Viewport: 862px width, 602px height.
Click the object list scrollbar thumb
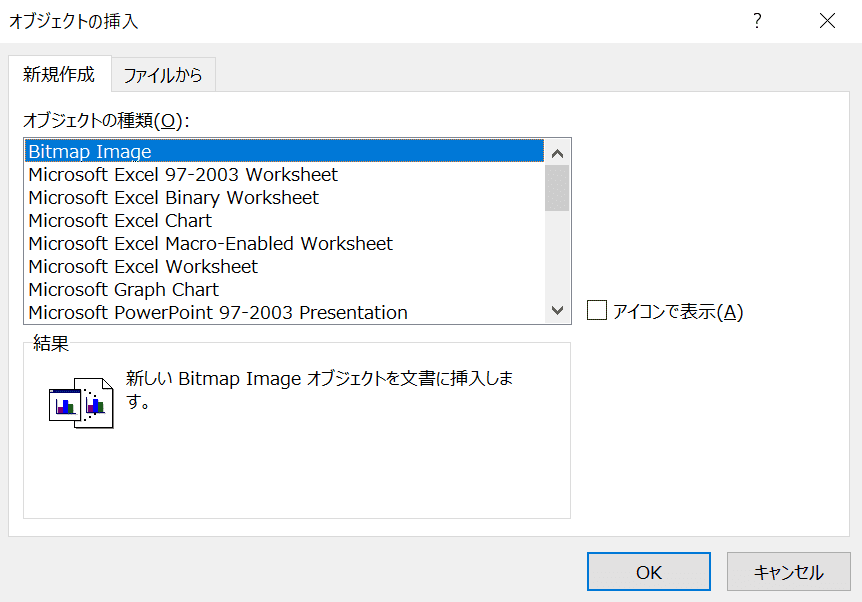click(x=557, y=188)
